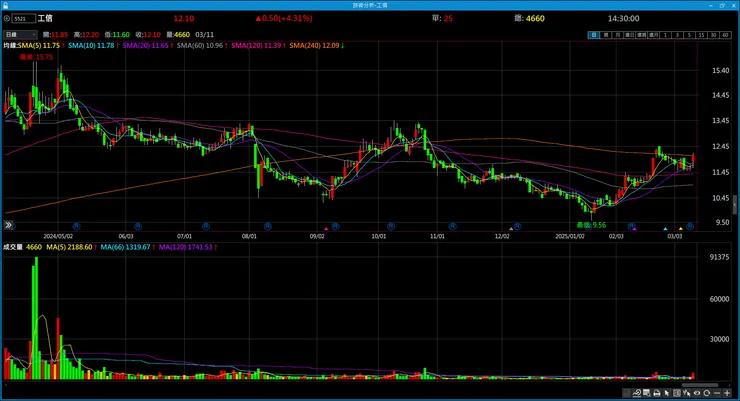The width and height of the screenshot is (740, 401).
Task: Select the 3-minute period button
Action: pyautogui.click(x=677, y=35)
